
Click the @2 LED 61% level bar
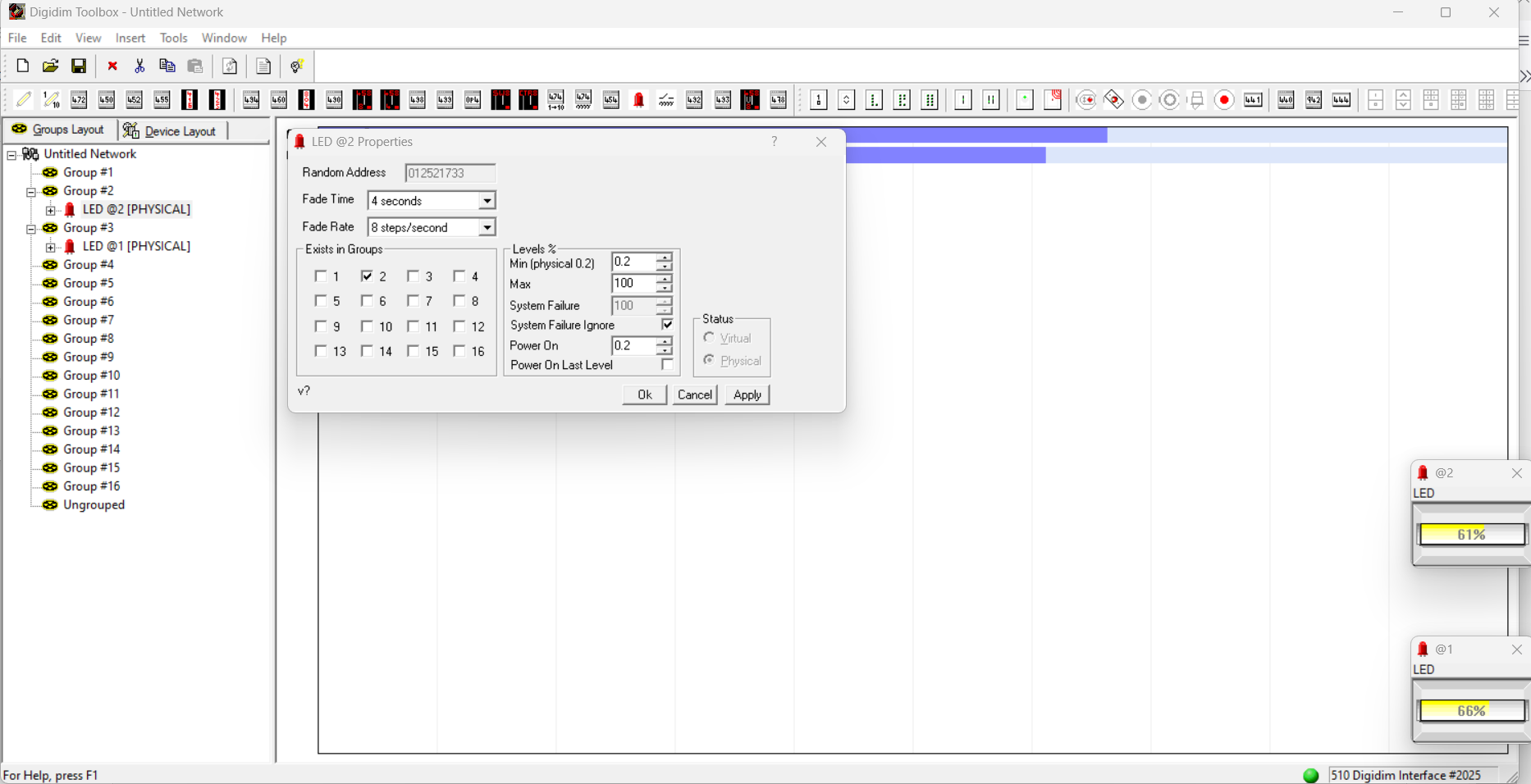(x=1471, y=535)
